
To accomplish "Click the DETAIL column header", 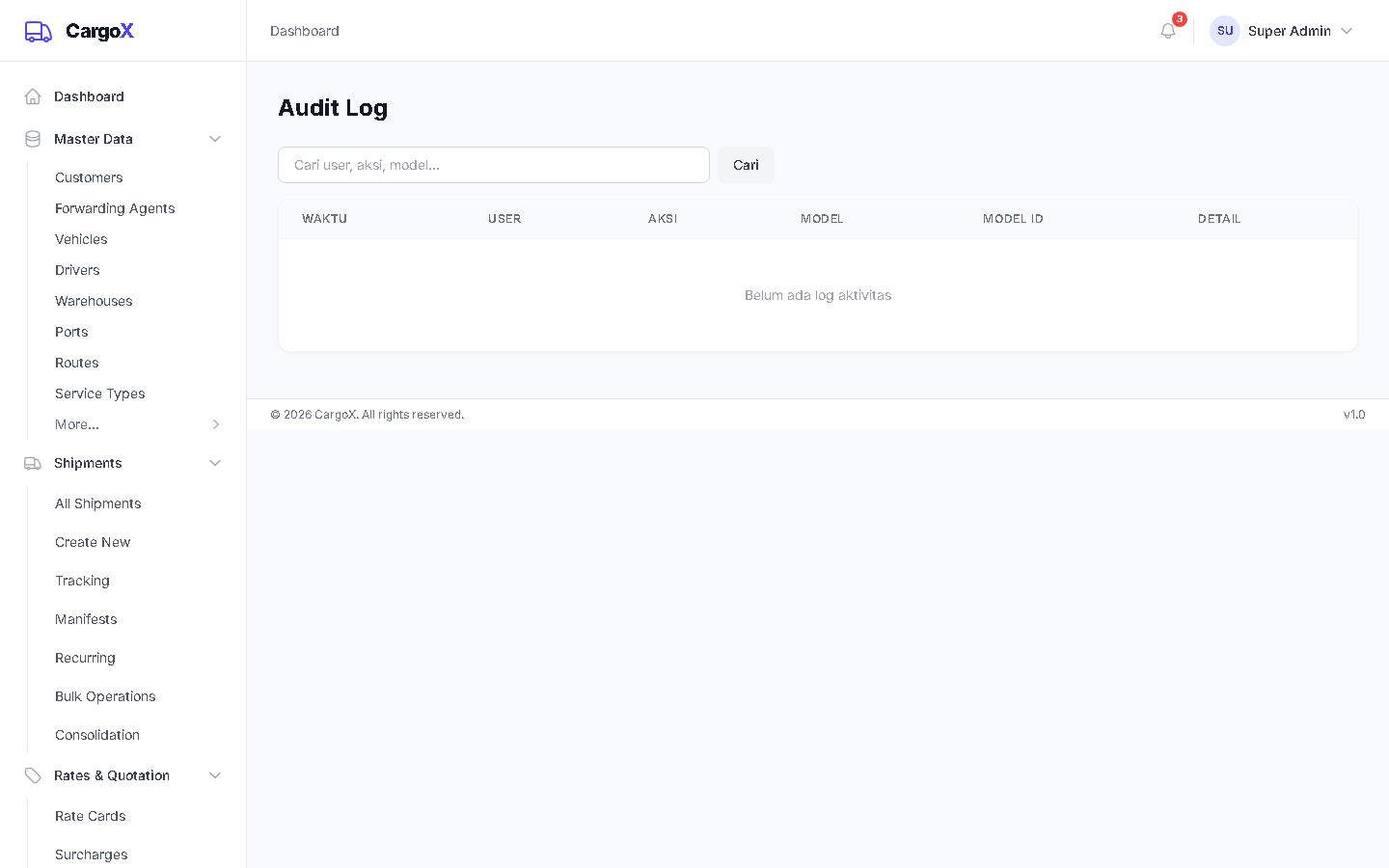I will pos(1219,219).
